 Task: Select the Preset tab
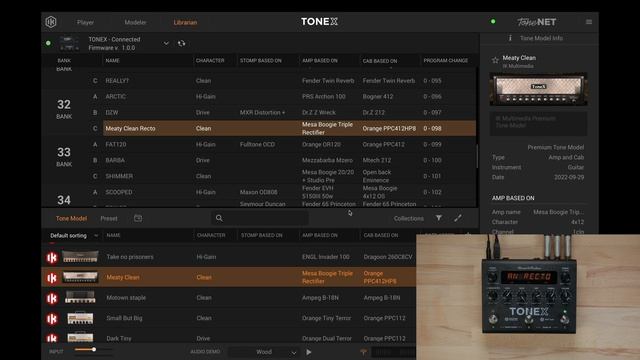[x=109, y=218]
